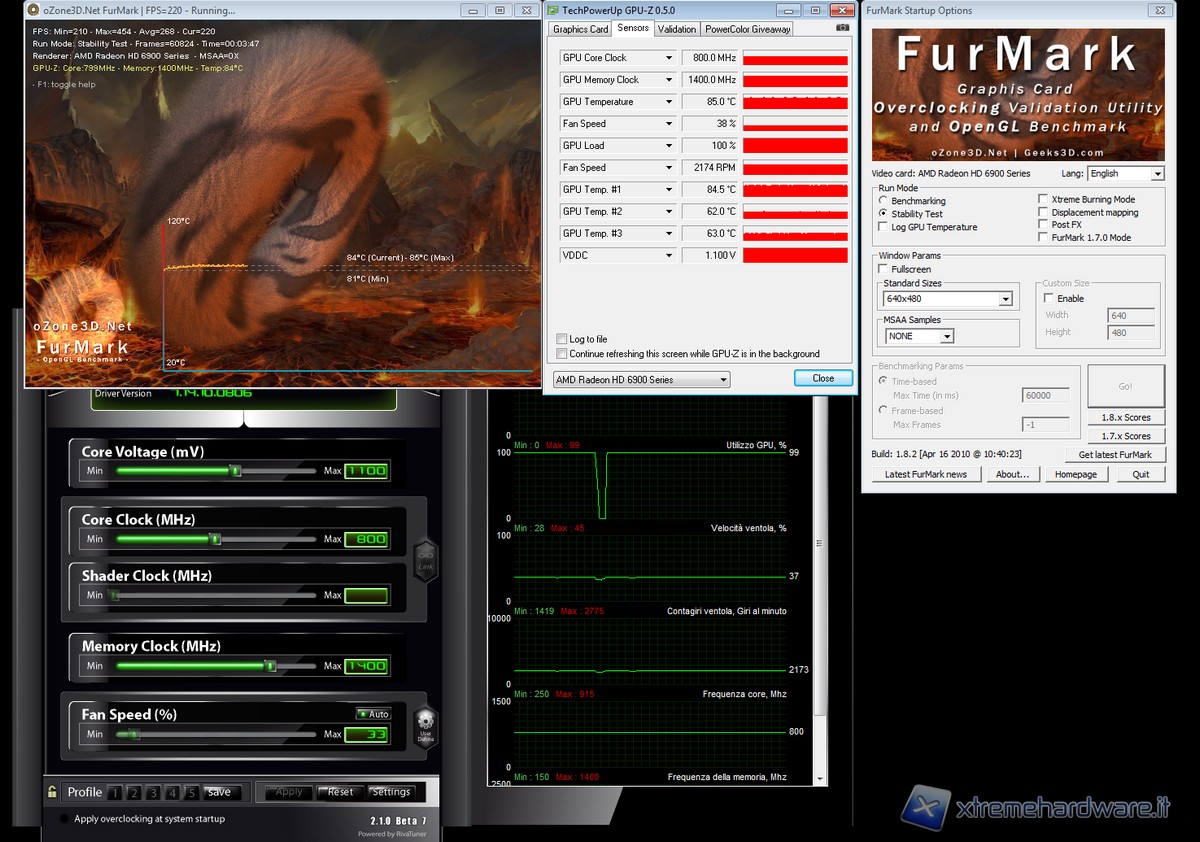Open Latest FurMark news
This screenshot has height=842, width=1200.
point(926,474)
